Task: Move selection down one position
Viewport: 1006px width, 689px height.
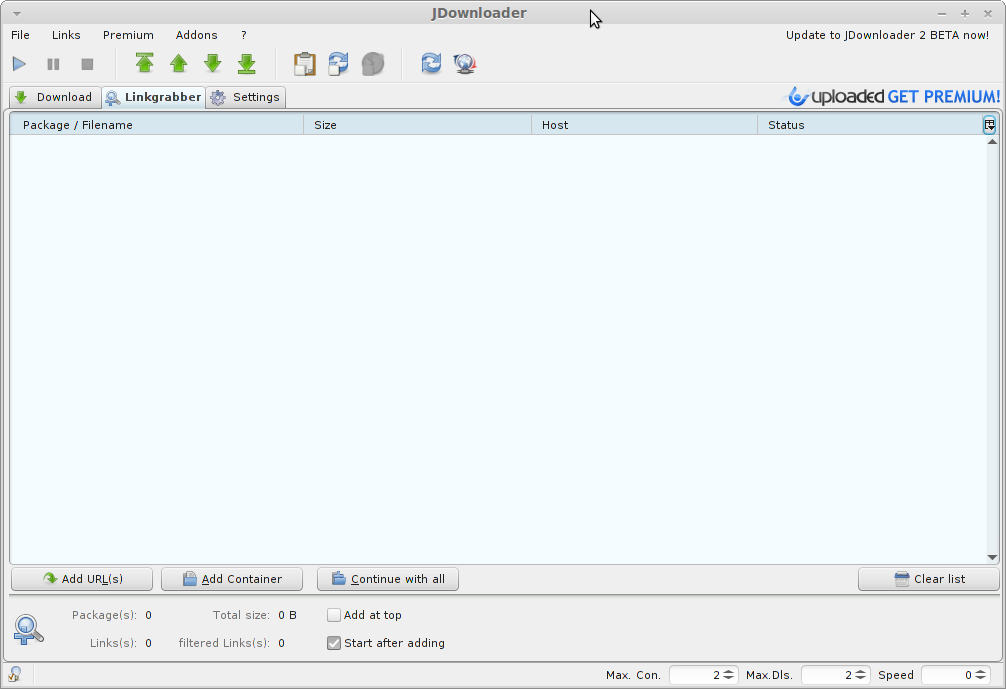Action: coord(212,63)
